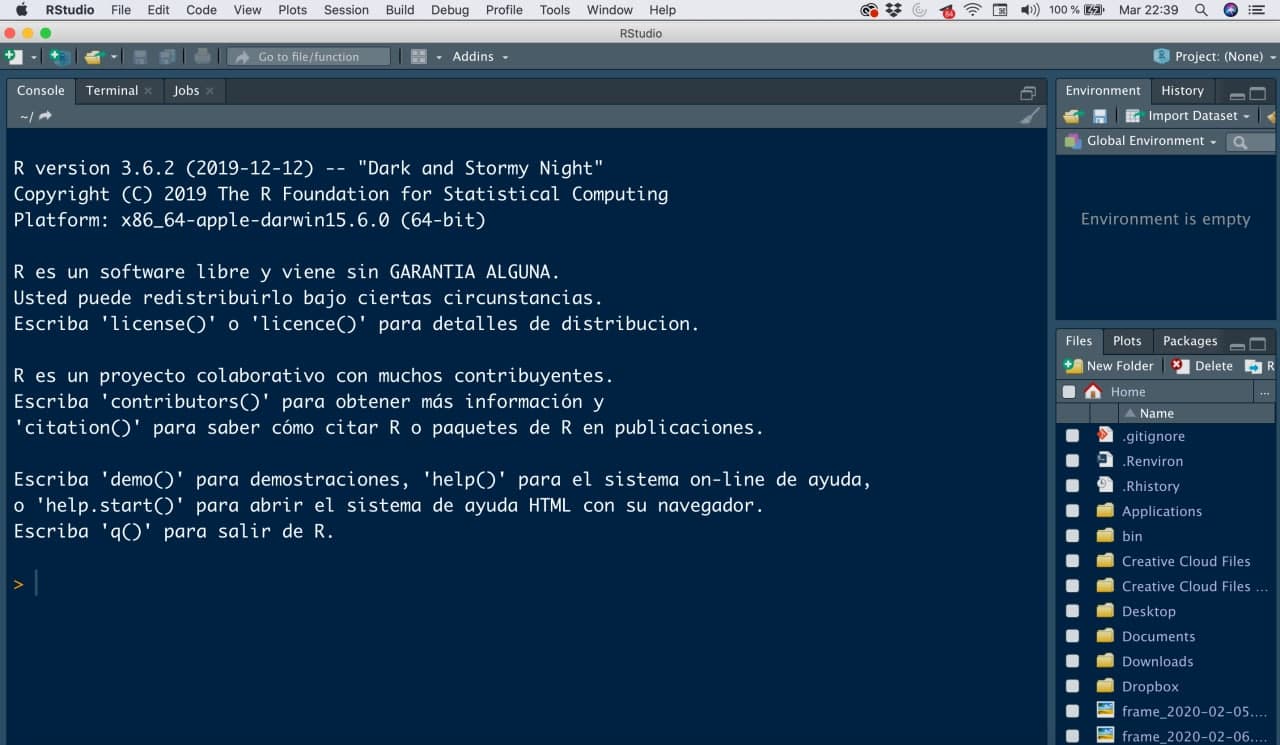The width and height of the screenshot is (1280, 745).
Task: Open the Project: (None) menu
Action: tap(1214, 57)
